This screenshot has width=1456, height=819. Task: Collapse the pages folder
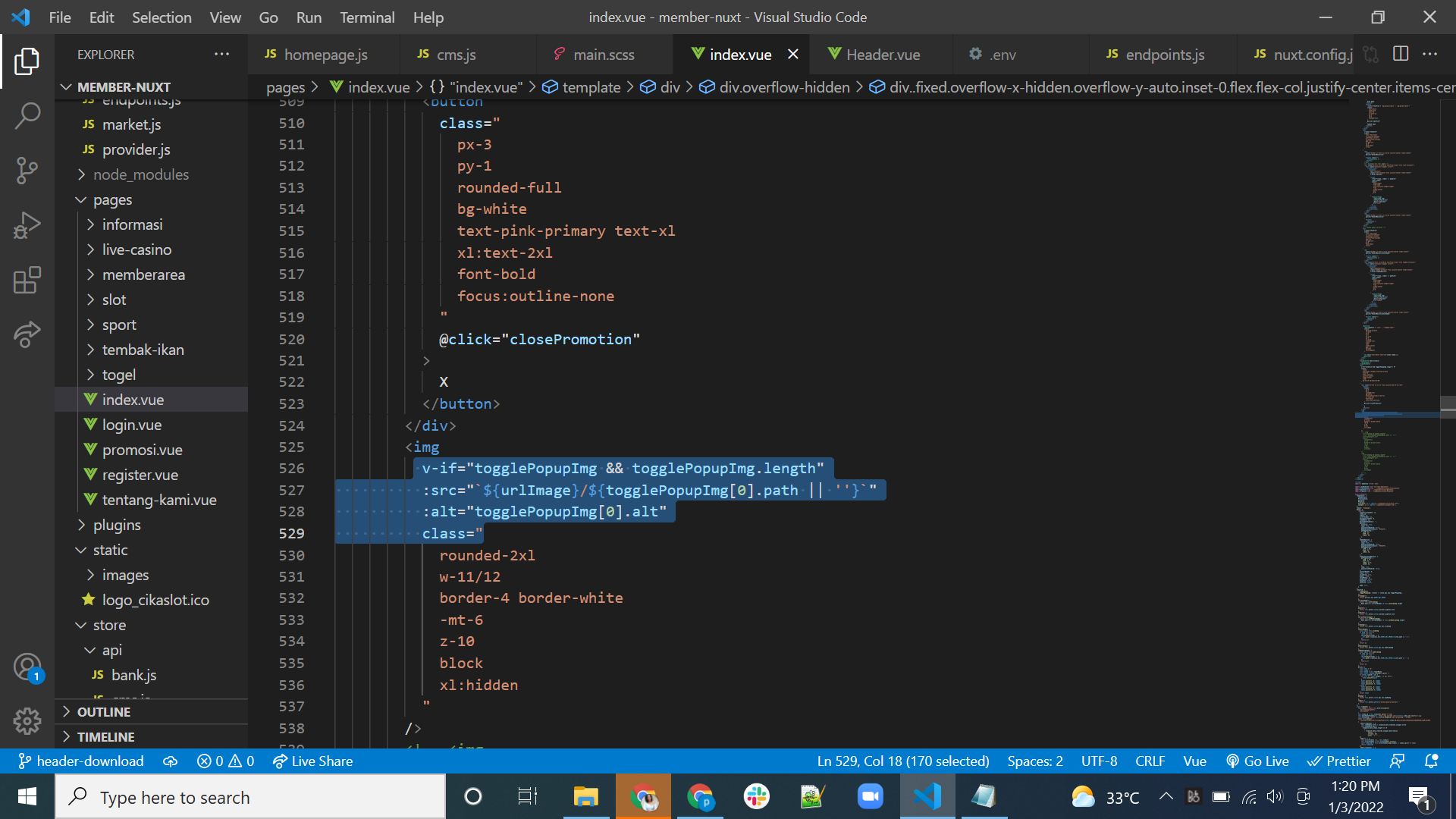[x=112, y=199]
